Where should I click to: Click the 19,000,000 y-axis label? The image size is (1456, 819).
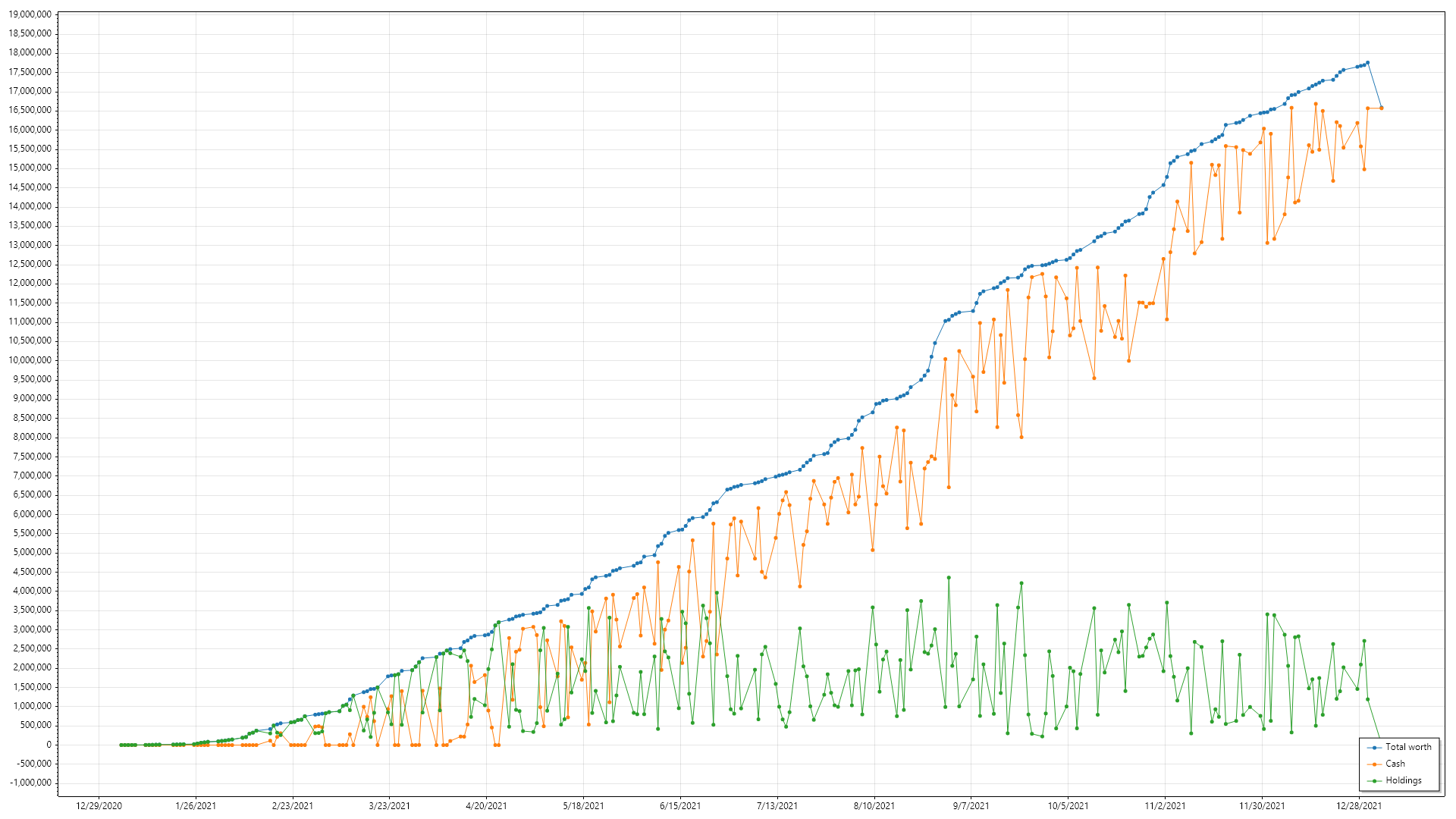coord(30,14)
